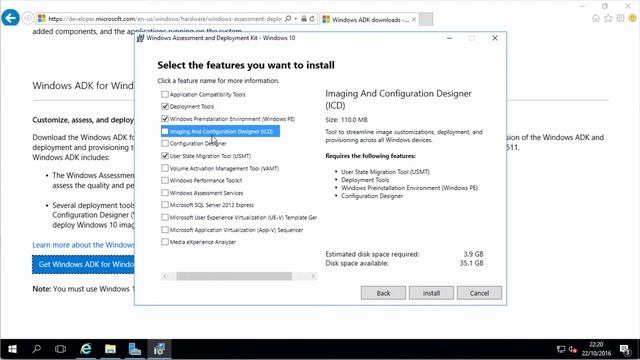Open Internet Explorer from taskbar

pos(86,349)
